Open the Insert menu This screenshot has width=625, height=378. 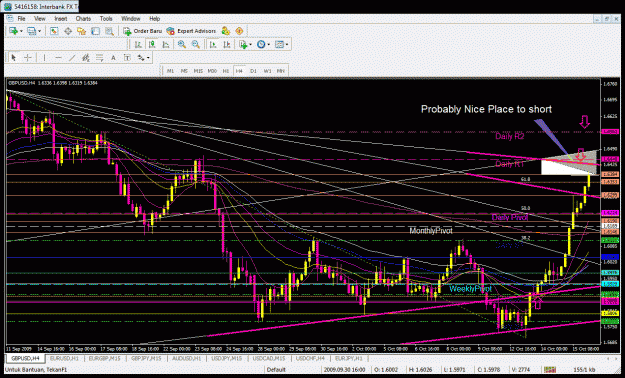[61, 19]
